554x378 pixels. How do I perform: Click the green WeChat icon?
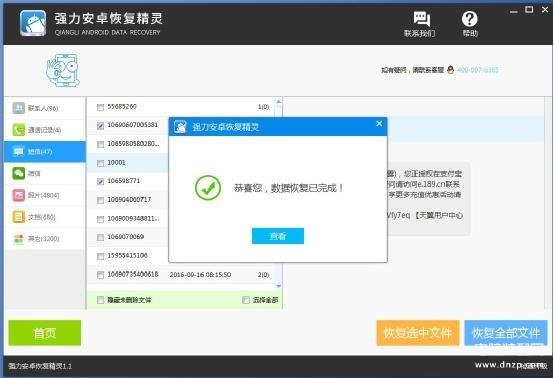[19, 173]
